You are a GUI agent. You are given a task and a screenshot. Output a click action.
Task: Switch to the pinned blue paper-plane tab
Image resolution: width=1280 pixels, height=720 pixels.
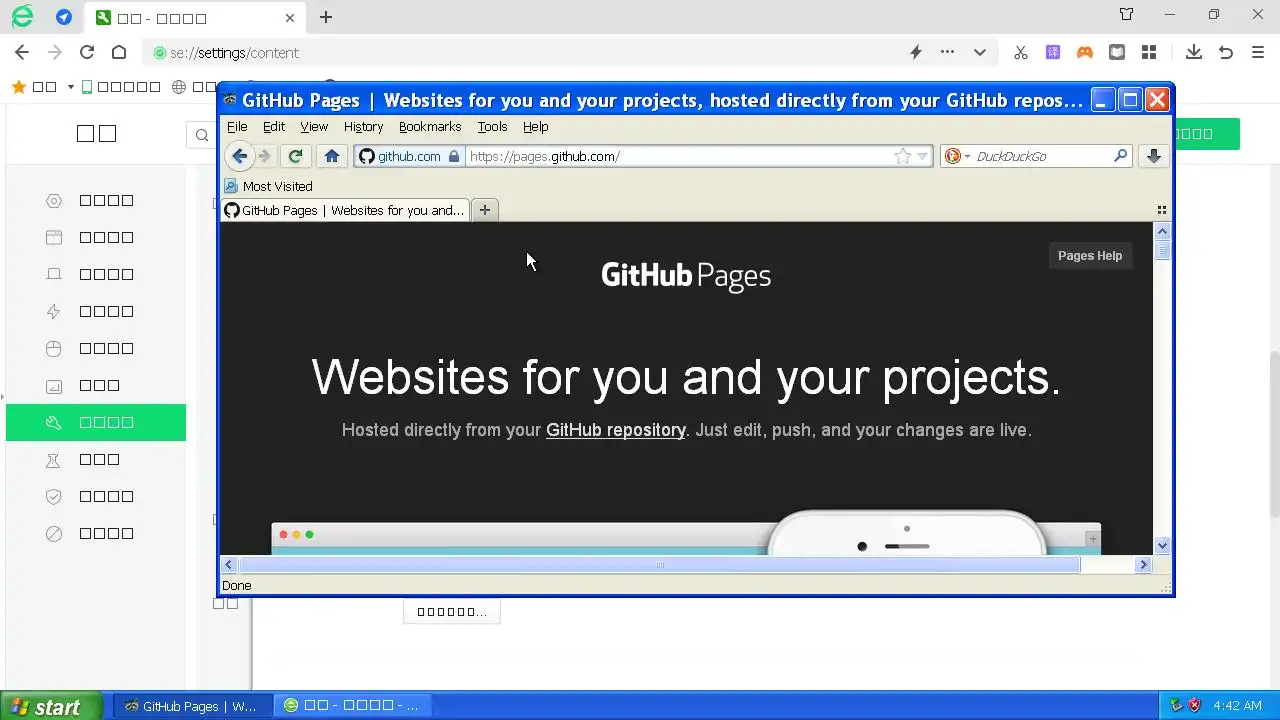64,17
